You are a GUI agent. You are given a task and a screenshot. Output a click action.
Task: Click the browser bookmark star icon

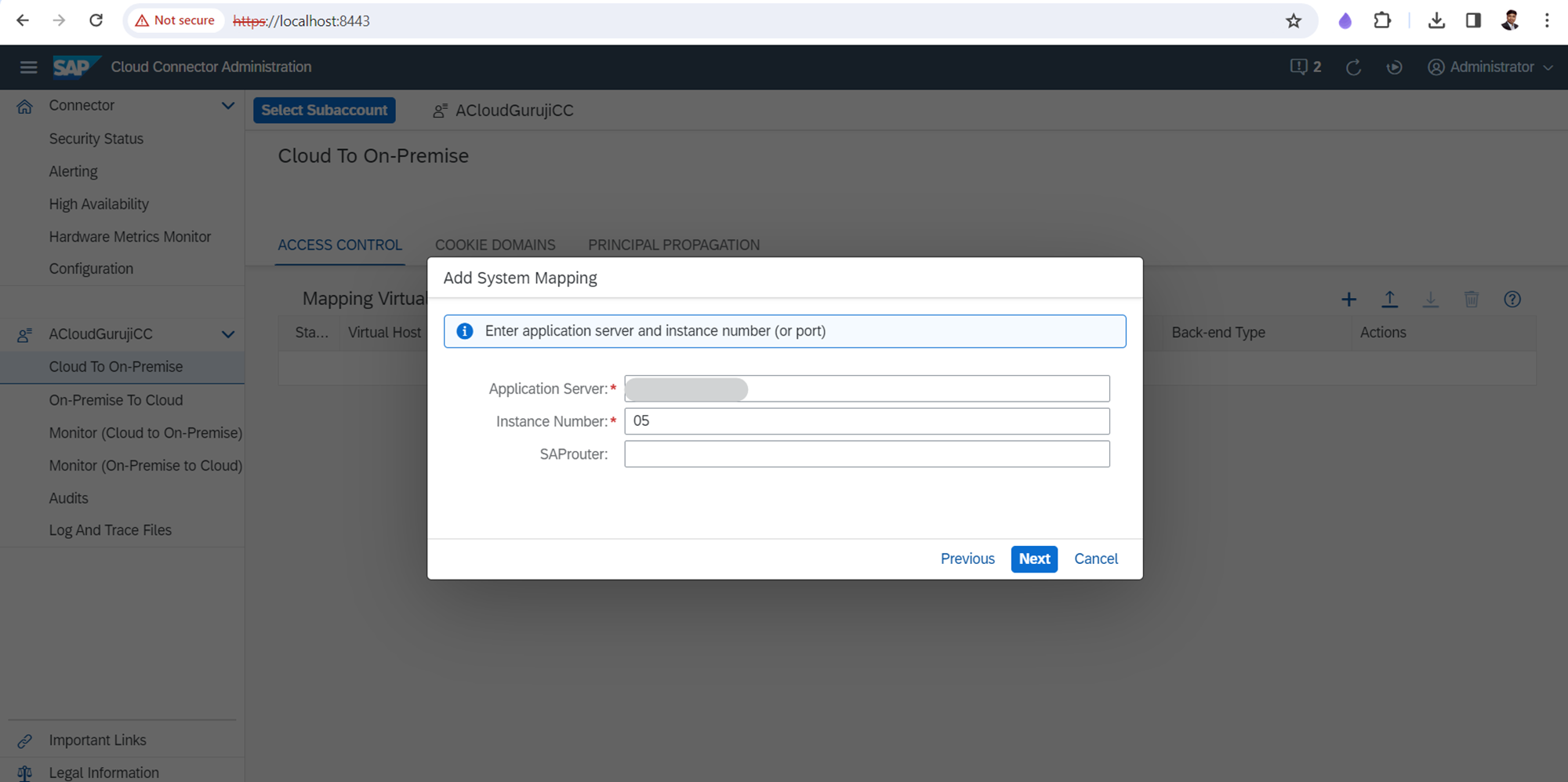[1294, 21]
